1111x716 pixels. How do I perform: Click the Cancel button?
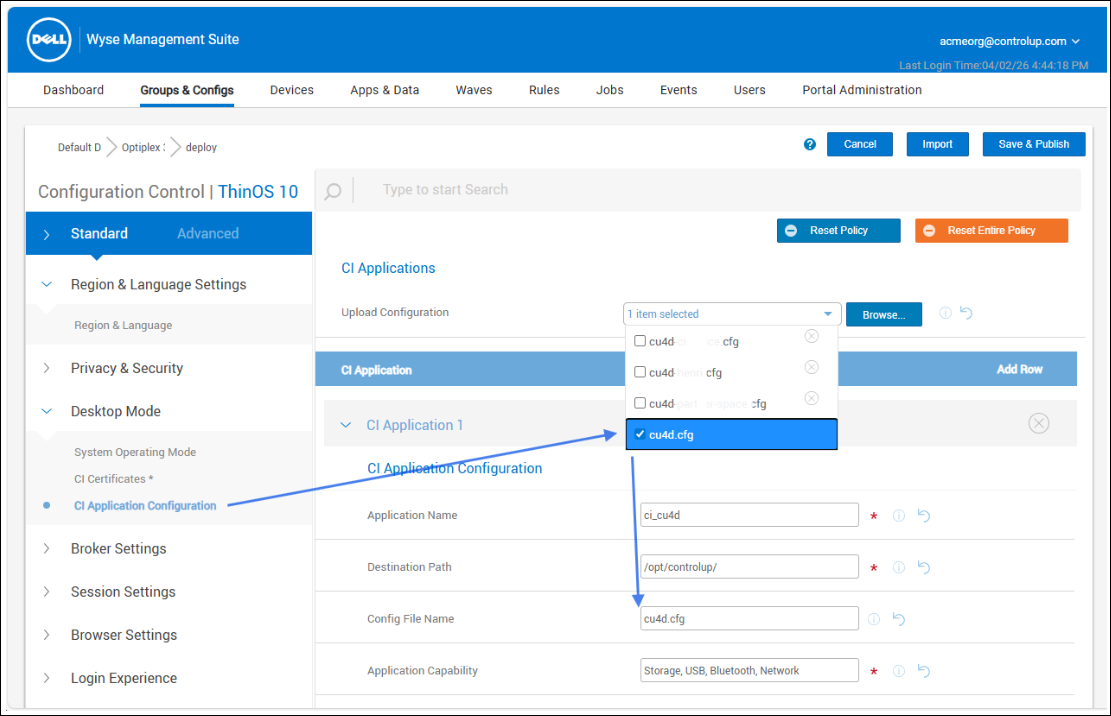pos(860,144)
